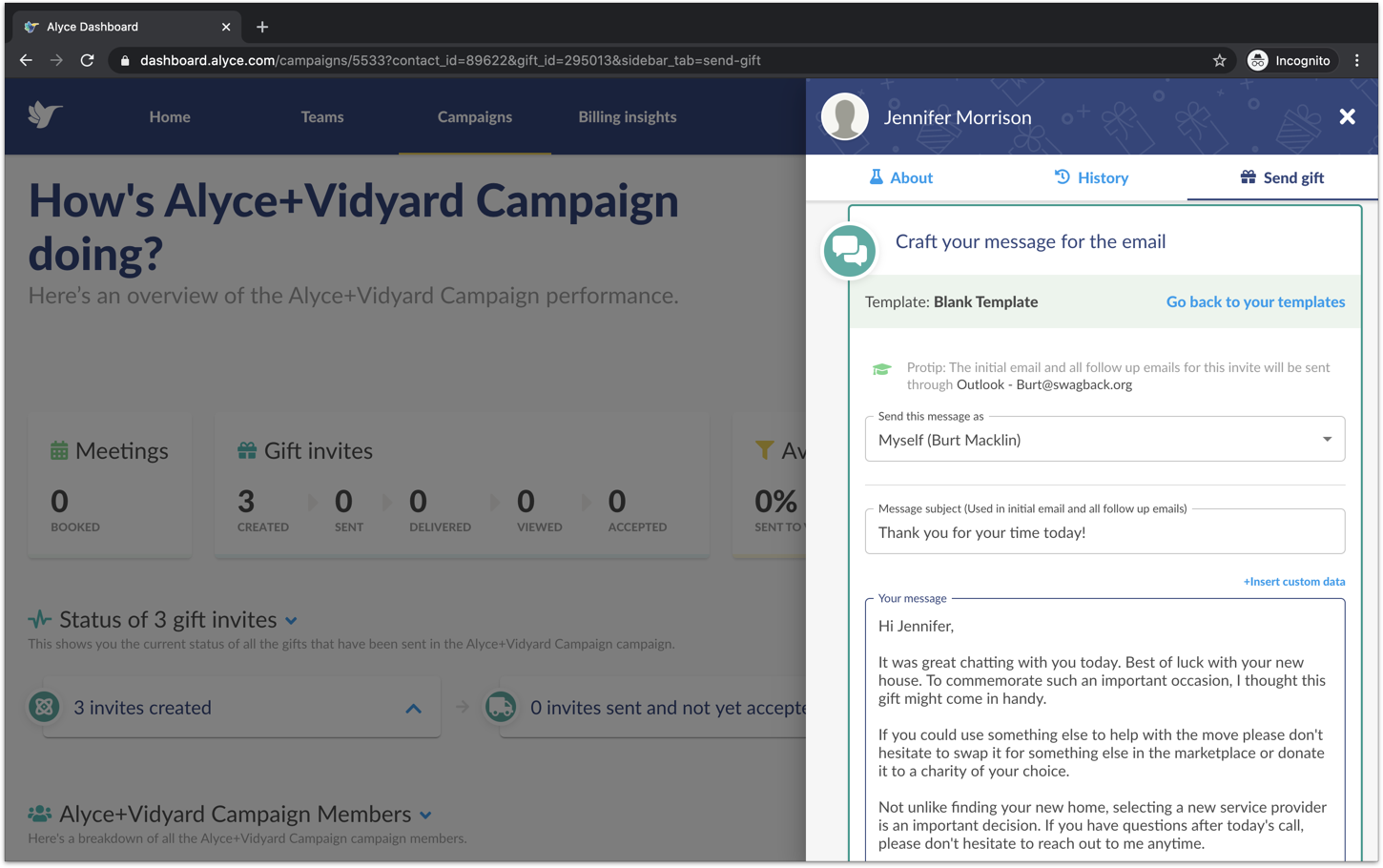Open the Teams navigation item
Screen dimensions: 1383x868
tap(322, 116)
